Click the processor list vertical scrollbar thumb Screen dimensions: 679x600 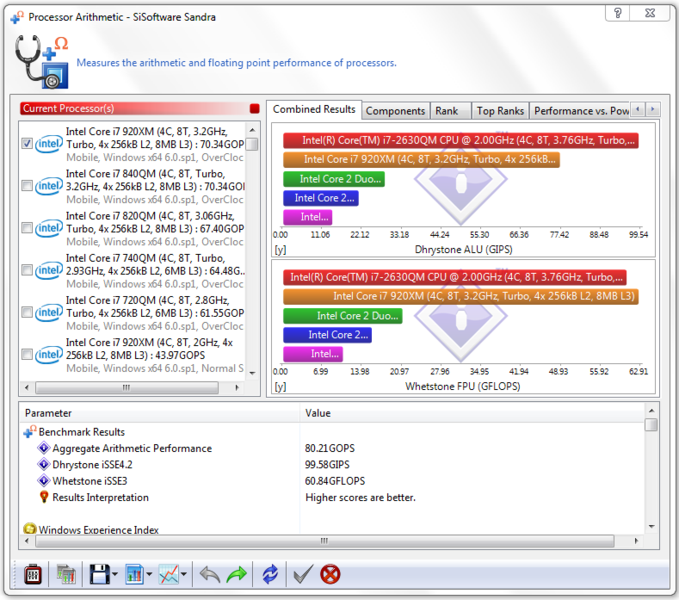(x=252, y=144)
